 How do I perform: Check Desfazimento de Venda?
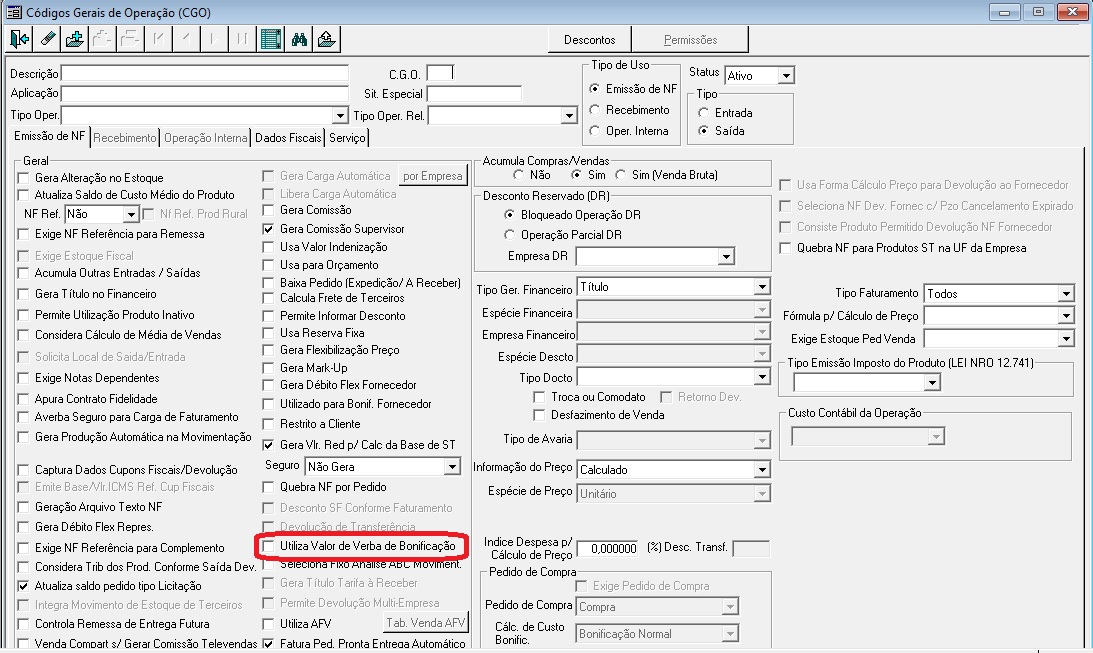(539, 415)
